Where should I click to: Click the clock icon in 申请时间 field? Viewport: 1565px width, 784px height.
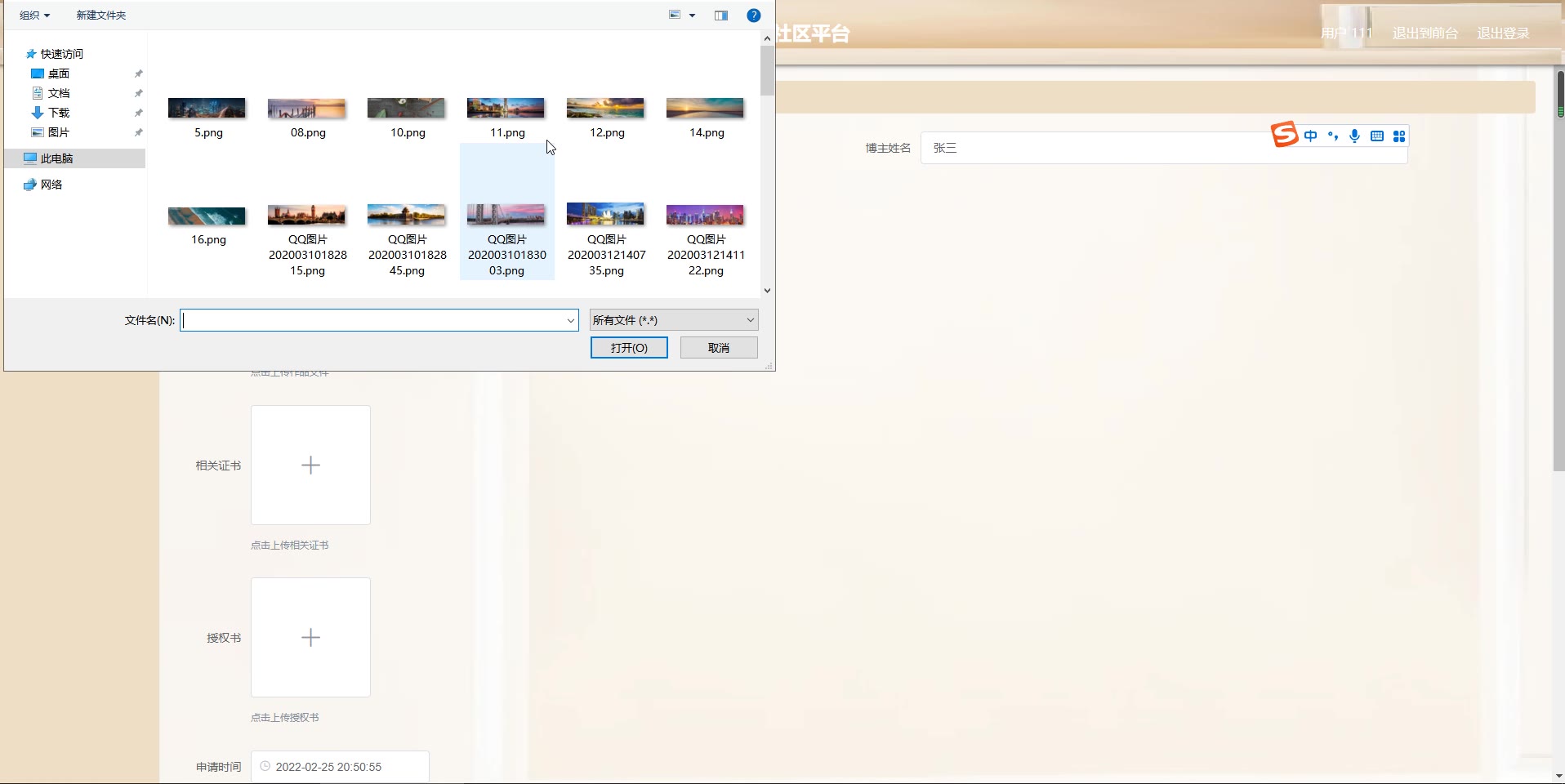(x=265, y=767)
